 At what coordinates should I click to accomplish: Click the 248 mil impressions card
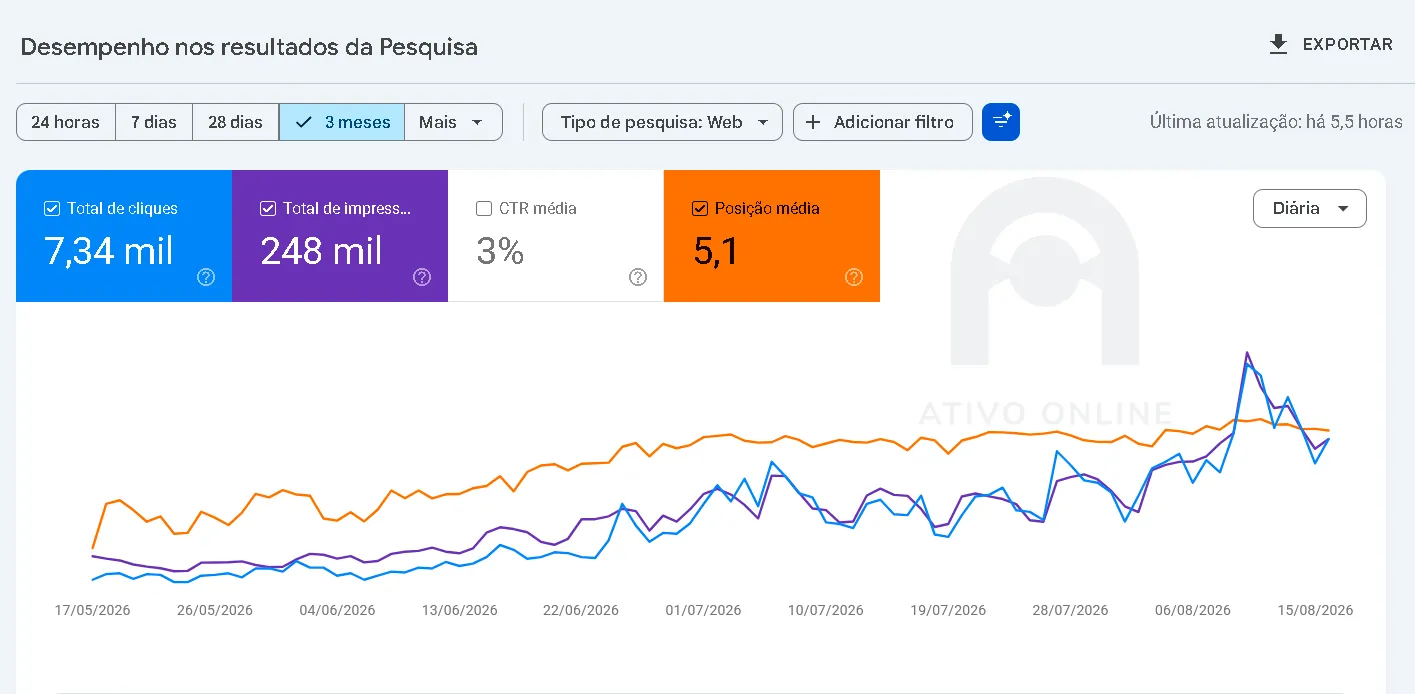340,236
